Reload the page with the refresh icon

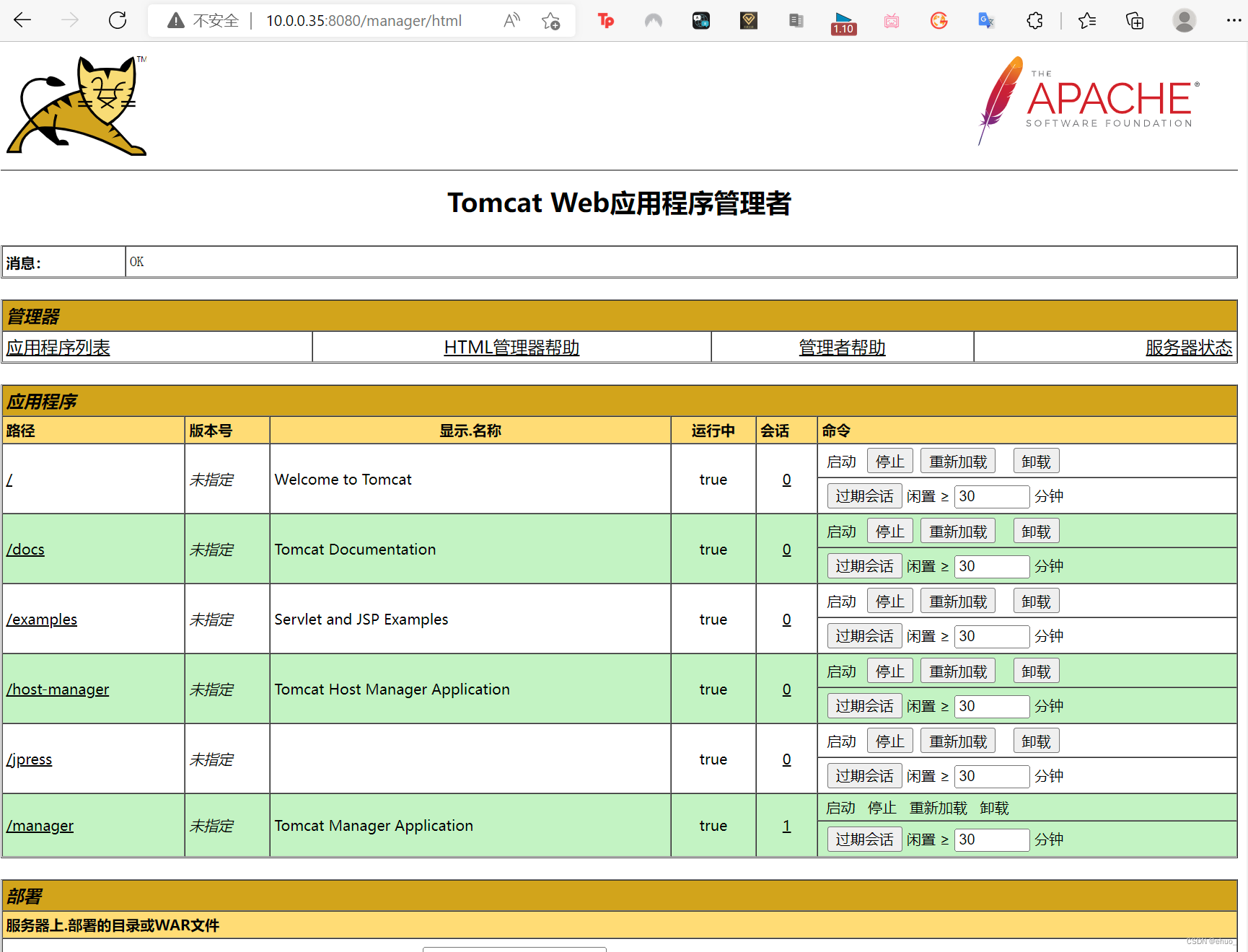click(118, 20)
